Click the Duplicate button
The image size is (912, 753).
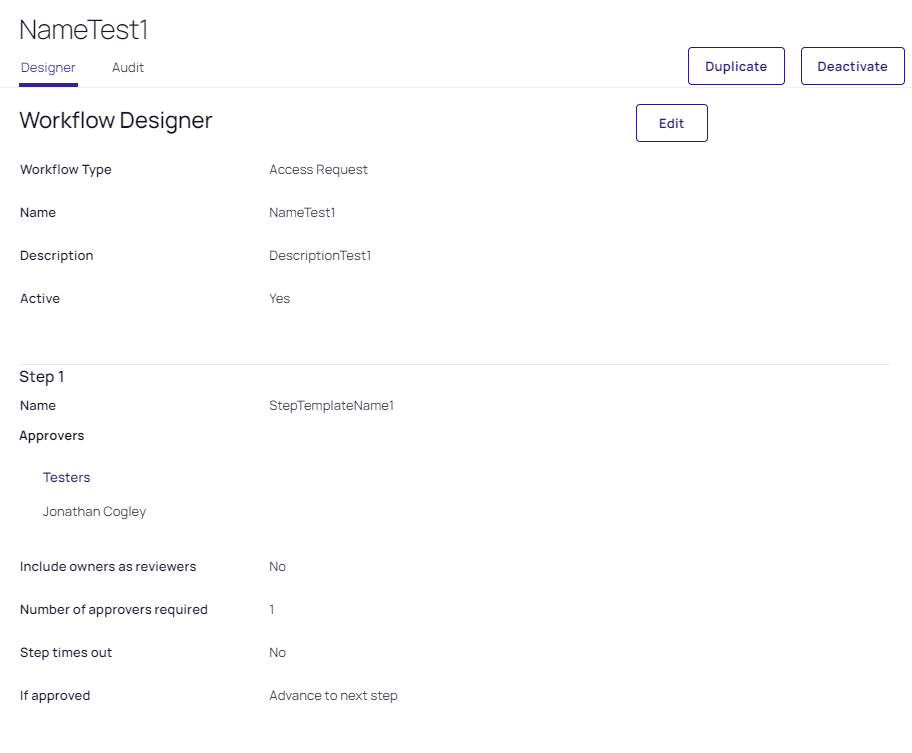736,66
